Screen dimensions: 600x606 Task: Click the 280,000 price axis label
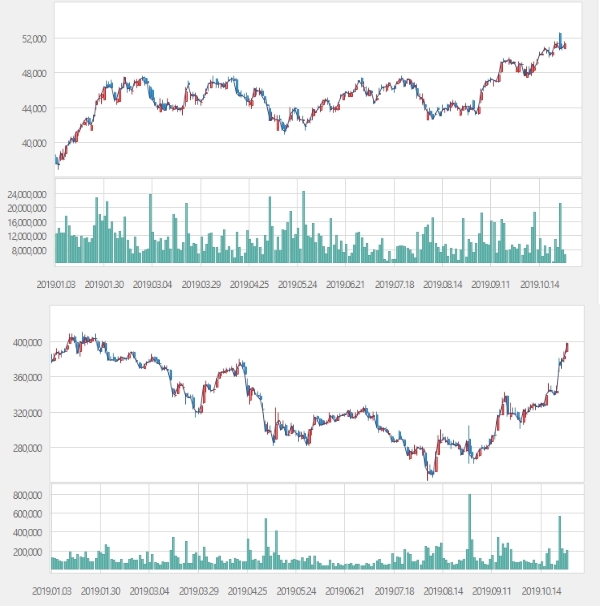pos(29,447)
